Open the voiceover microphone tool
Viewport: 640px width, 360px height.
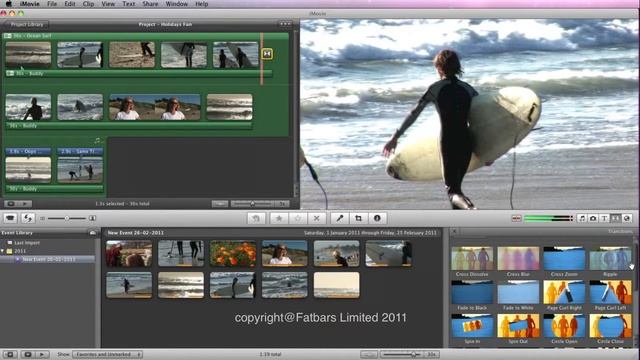(x=340, y=218)
